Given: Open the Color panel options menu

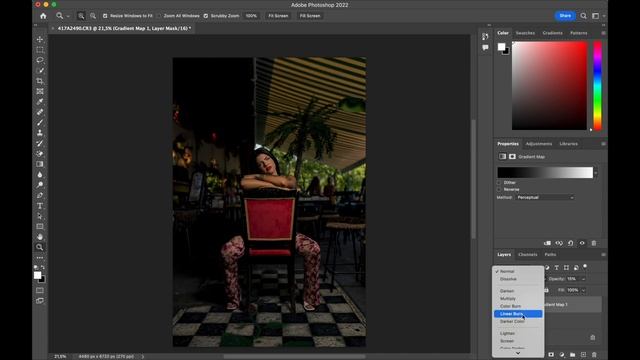Looking at the screenshot, I should 603,33.
